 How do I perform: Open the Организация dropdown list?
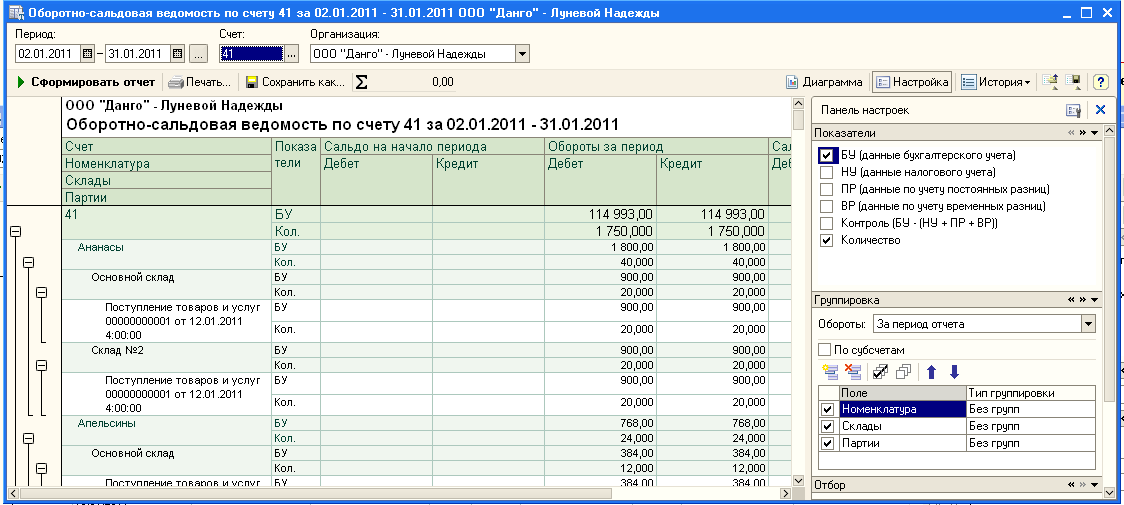tap(523, 54)
